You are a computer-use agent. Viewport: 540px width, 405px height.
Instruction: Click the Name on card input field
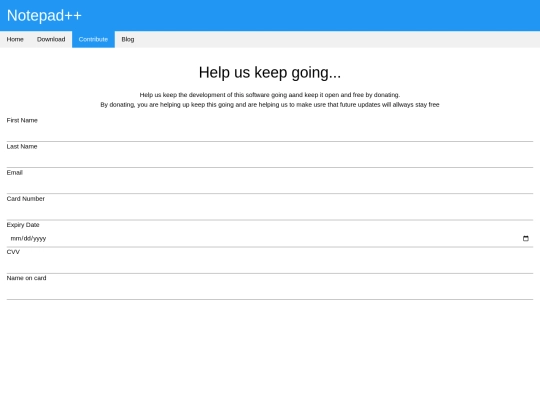tap(270, 291)
